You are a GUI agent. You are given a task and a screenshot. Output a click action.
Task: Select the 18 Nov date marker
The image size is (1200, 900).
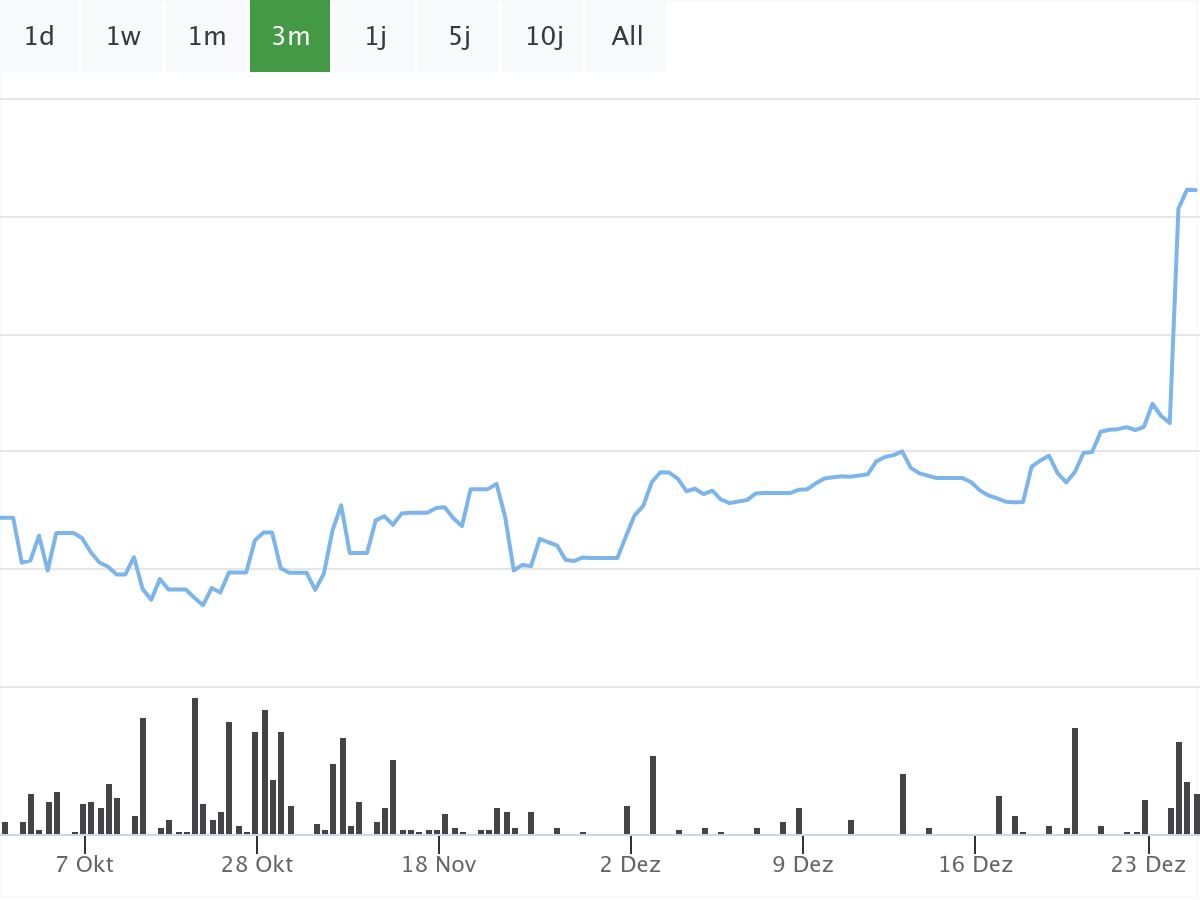(x=439, y=864)
